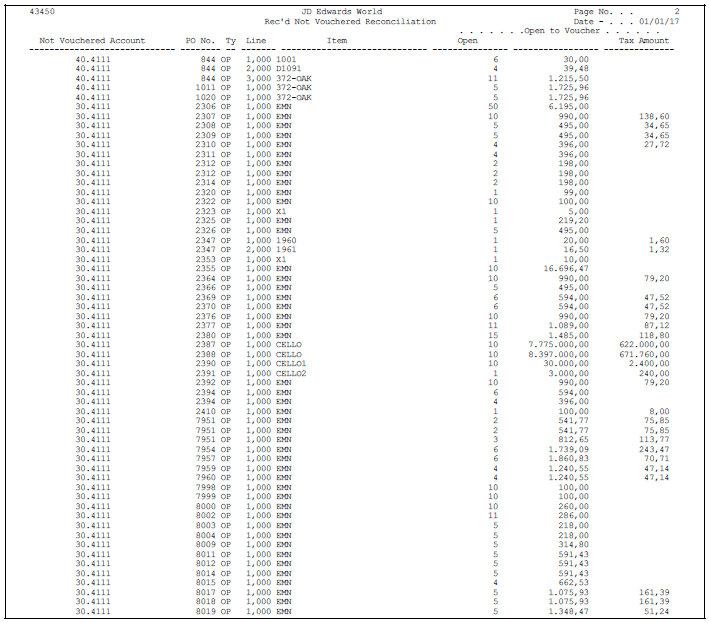Click tax amount 671.760,00
The image size is (709, 623).
pos(644,354)
